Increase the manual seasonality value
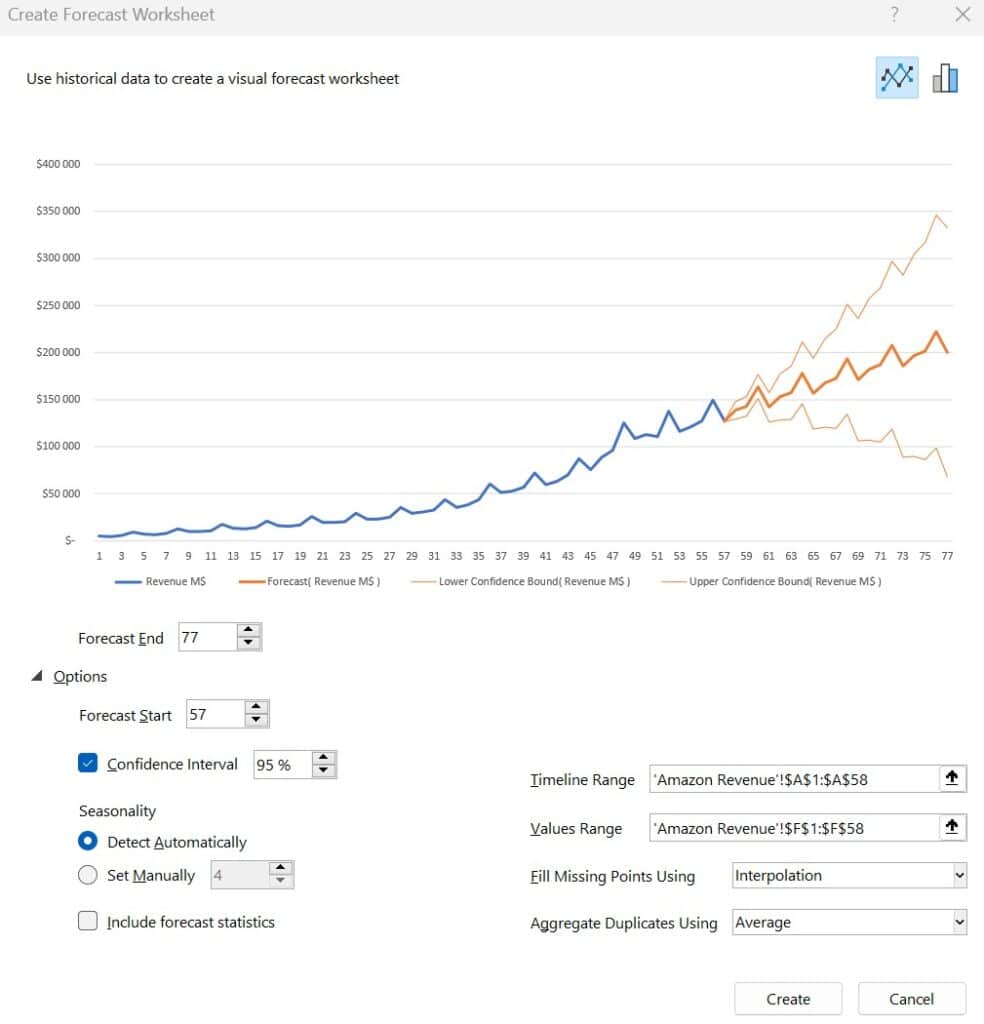This screenshot has width=984, height=1024. 283,868
